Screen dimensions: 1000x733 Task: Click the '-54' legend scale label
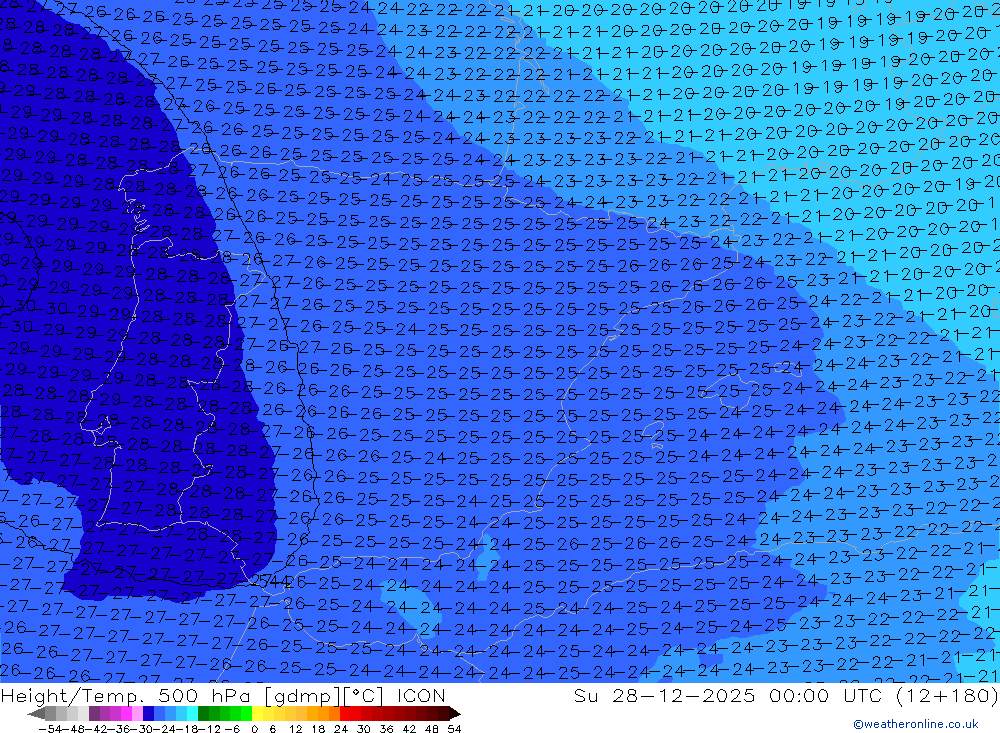click(x=50, y=729)
